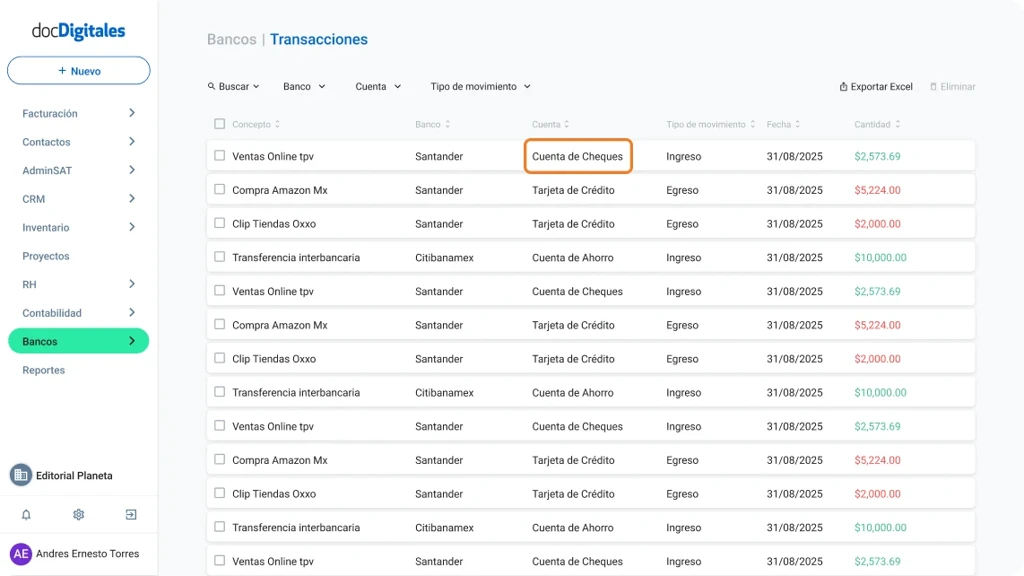Open the Banco filter dropdown
Image resolution: width=1024 pixels, height=576 pixels.
pos(303,86)
